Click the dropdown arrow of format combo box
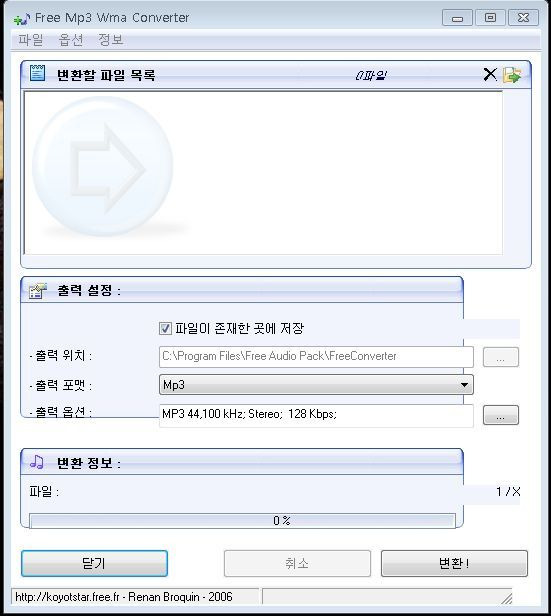The height and width of the screenshot is (616, 551). tap(464, 385)
